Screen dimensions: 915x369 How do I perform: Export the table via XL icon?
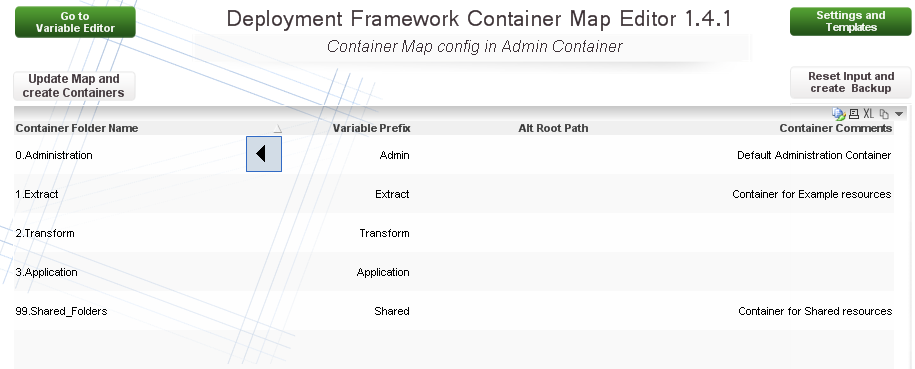point(868,114)
